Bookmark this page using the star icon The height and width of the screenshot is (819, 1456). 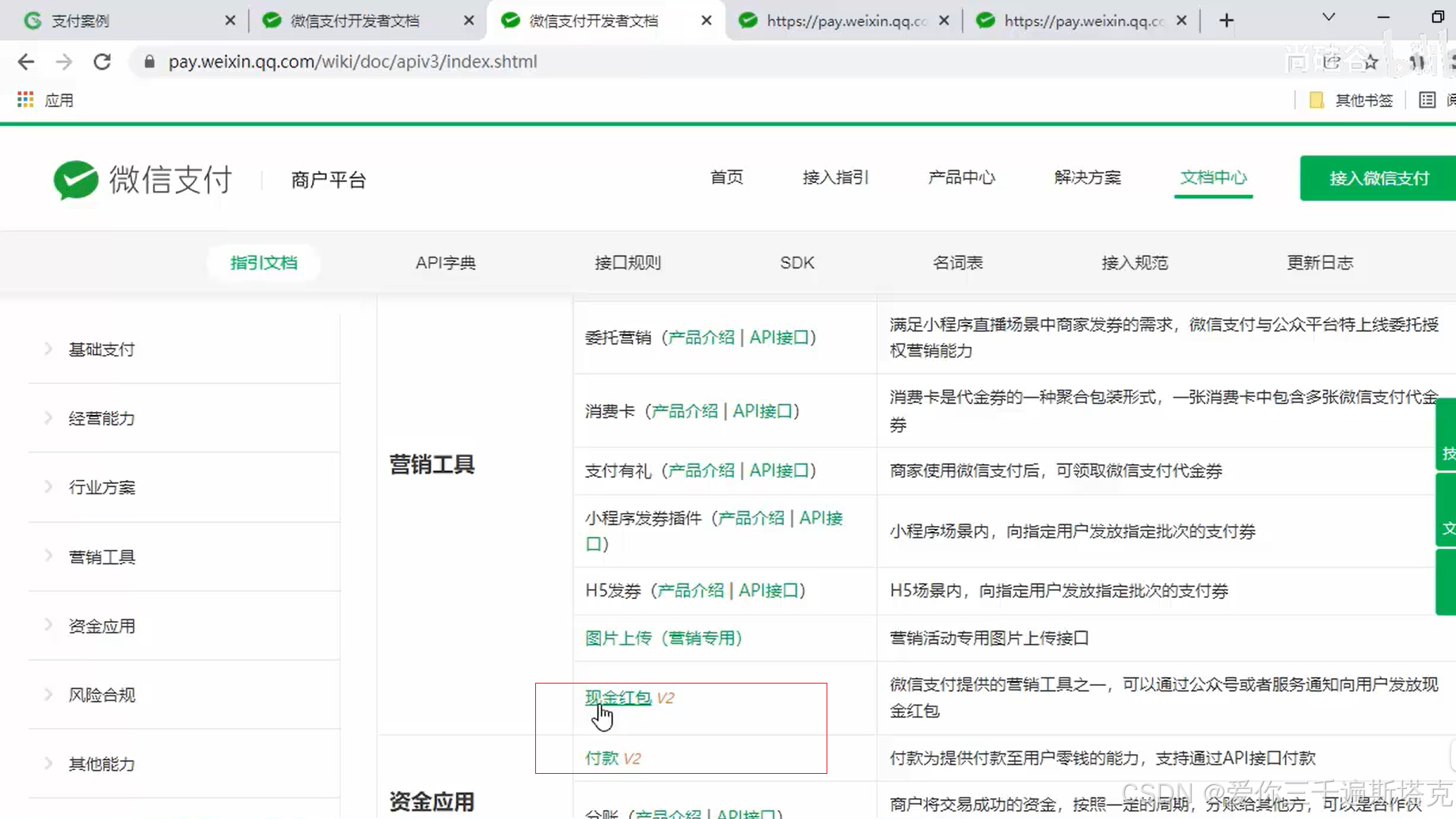click(1369, 61)
